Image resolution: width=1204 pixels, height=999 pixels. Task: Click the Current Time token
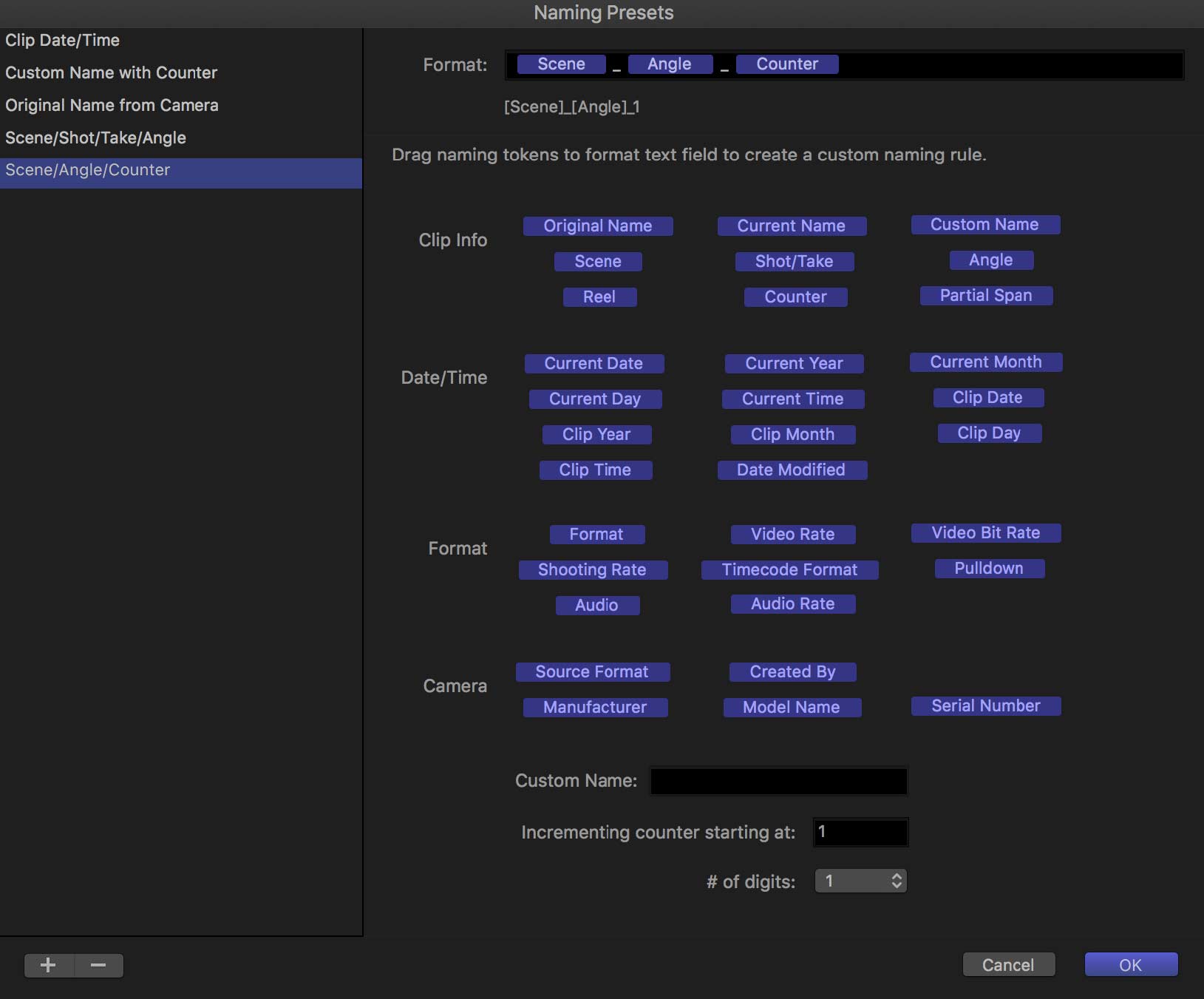point(793,399)
